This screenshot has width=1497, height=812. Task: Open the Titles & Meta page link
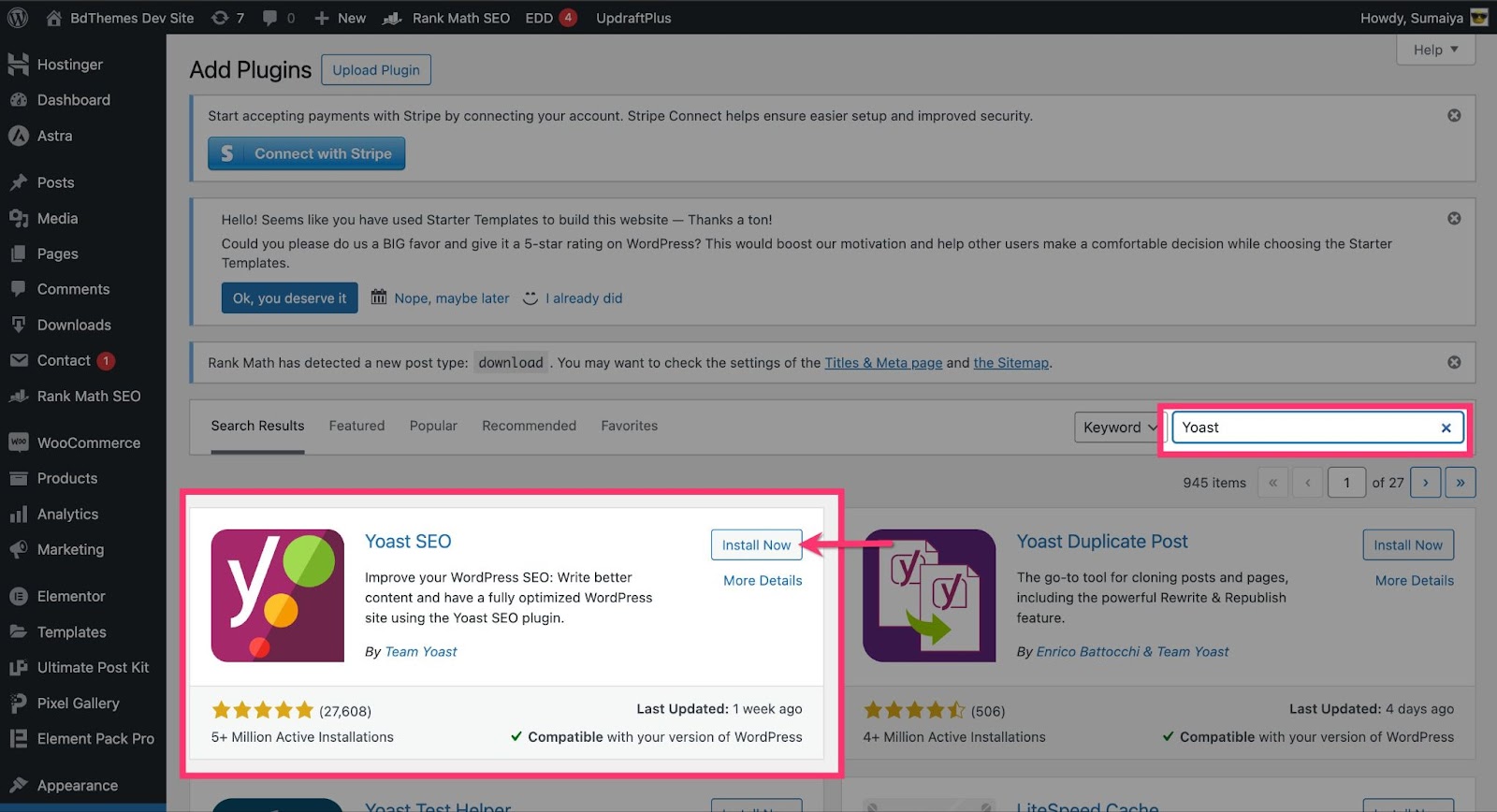pos(883,363)
